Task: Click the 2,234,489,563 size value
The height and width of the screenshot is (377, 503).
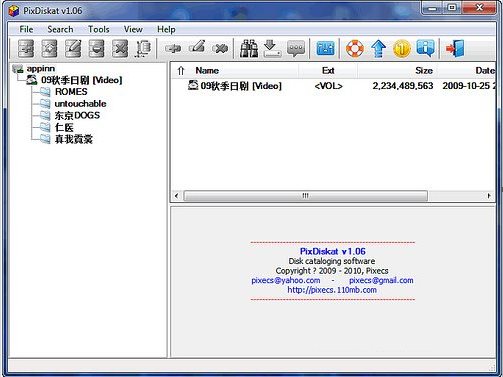Action: (x=403, y=86)
